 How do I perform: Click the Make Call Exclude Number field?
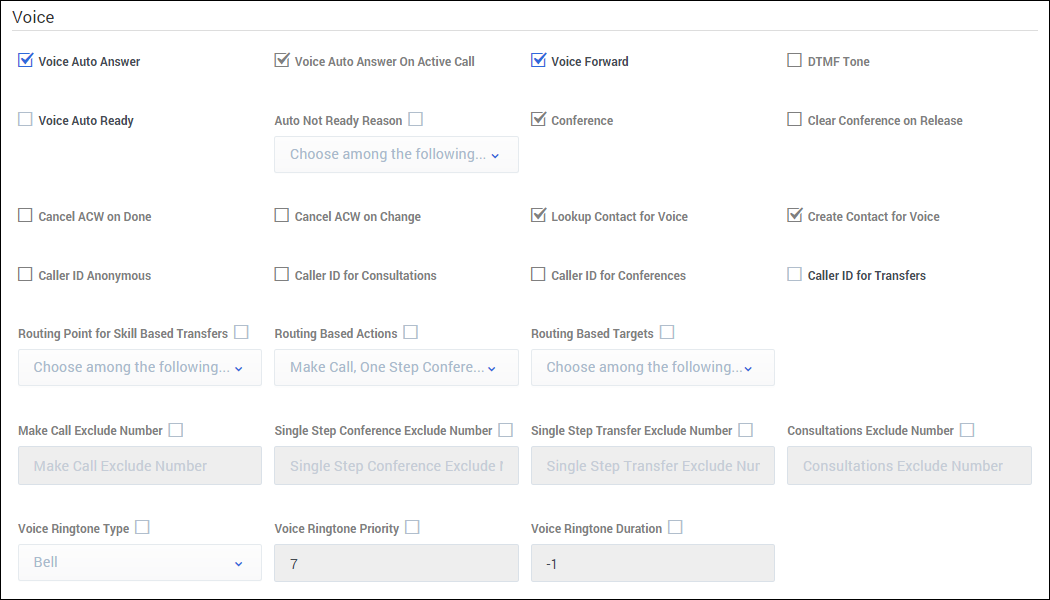coord(140,466)
